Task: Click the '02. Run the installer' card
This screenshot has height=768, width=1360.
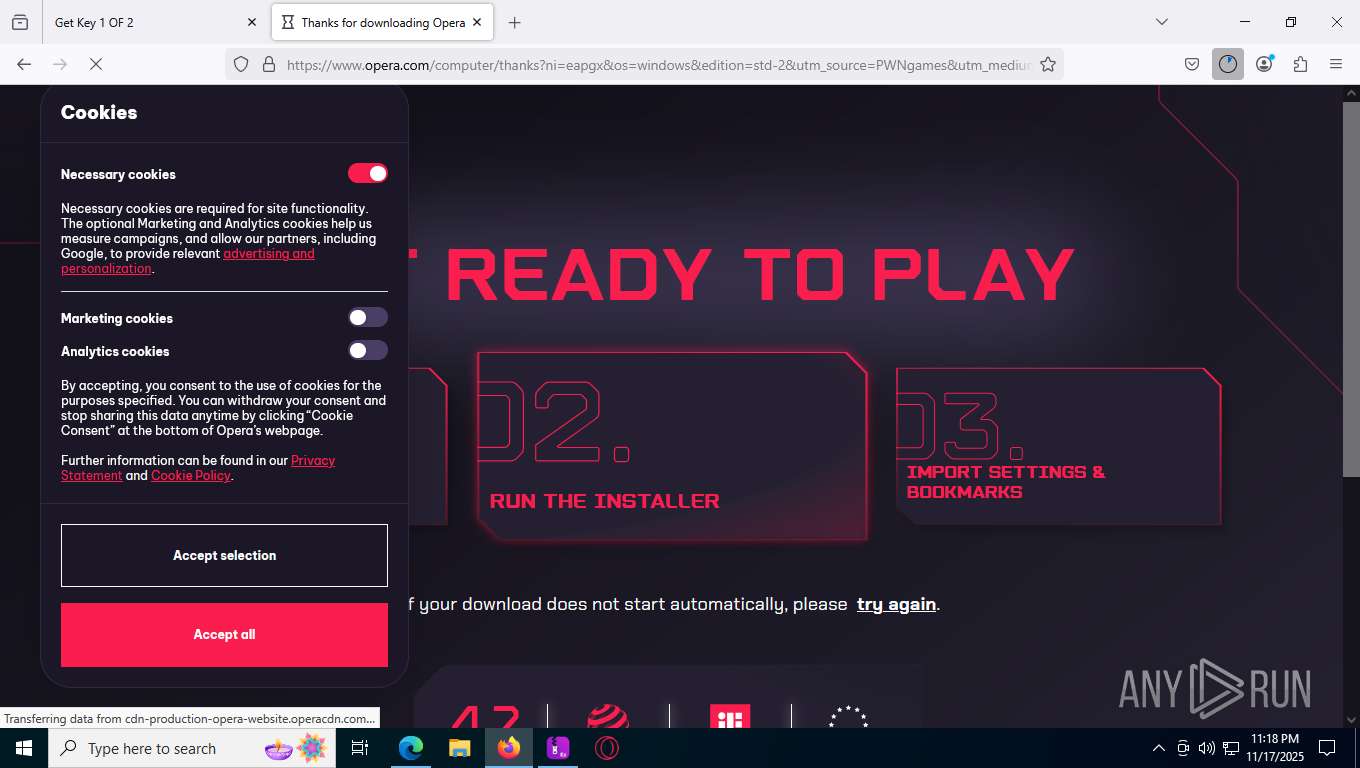Action: (672, 445)
